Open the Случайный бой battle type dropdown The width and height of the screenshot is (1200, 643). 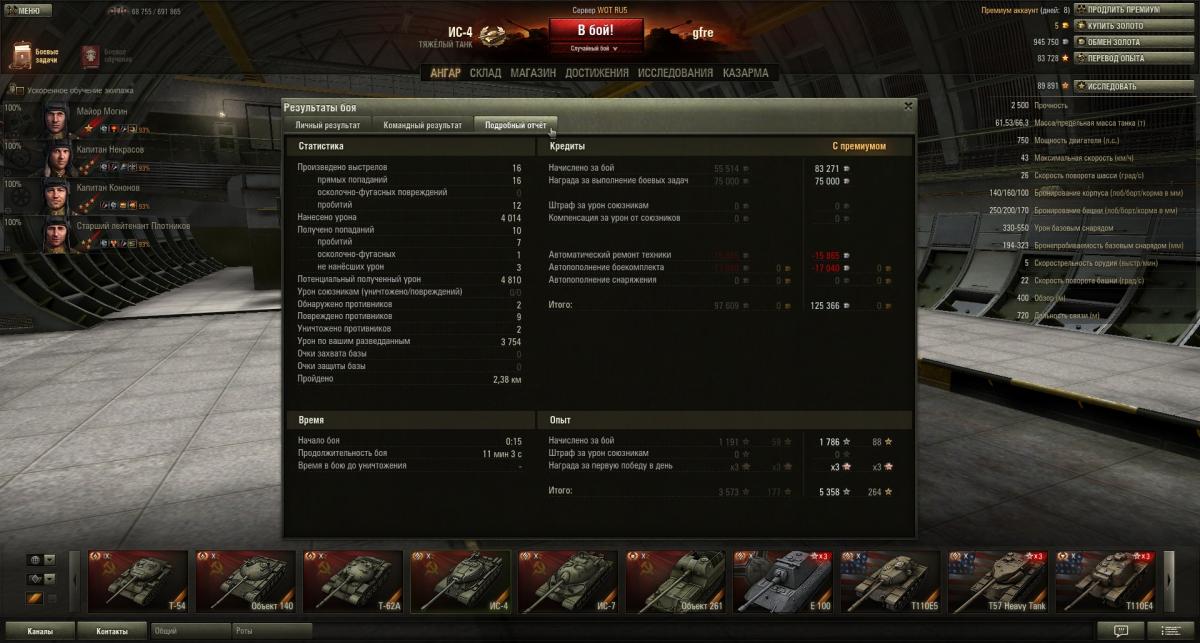pos(594,48)
